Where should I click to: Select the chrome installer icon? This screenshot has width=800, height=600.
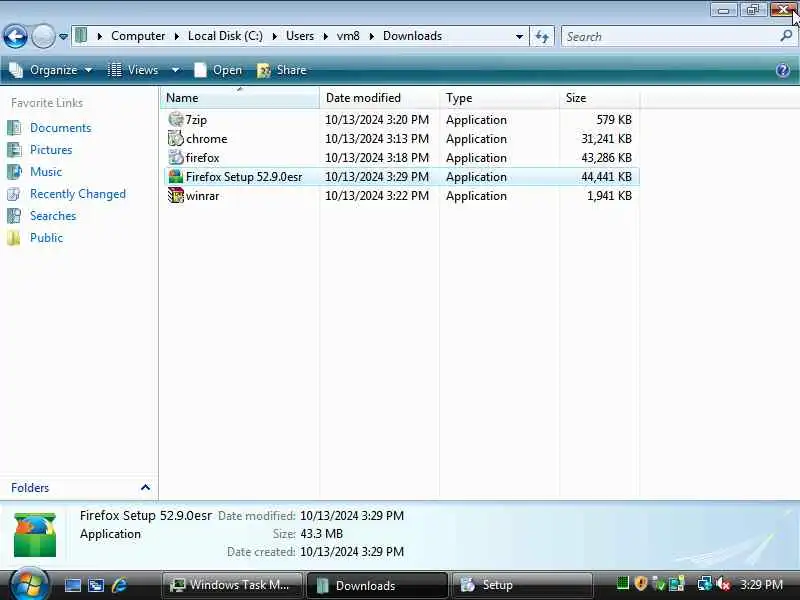176,138
